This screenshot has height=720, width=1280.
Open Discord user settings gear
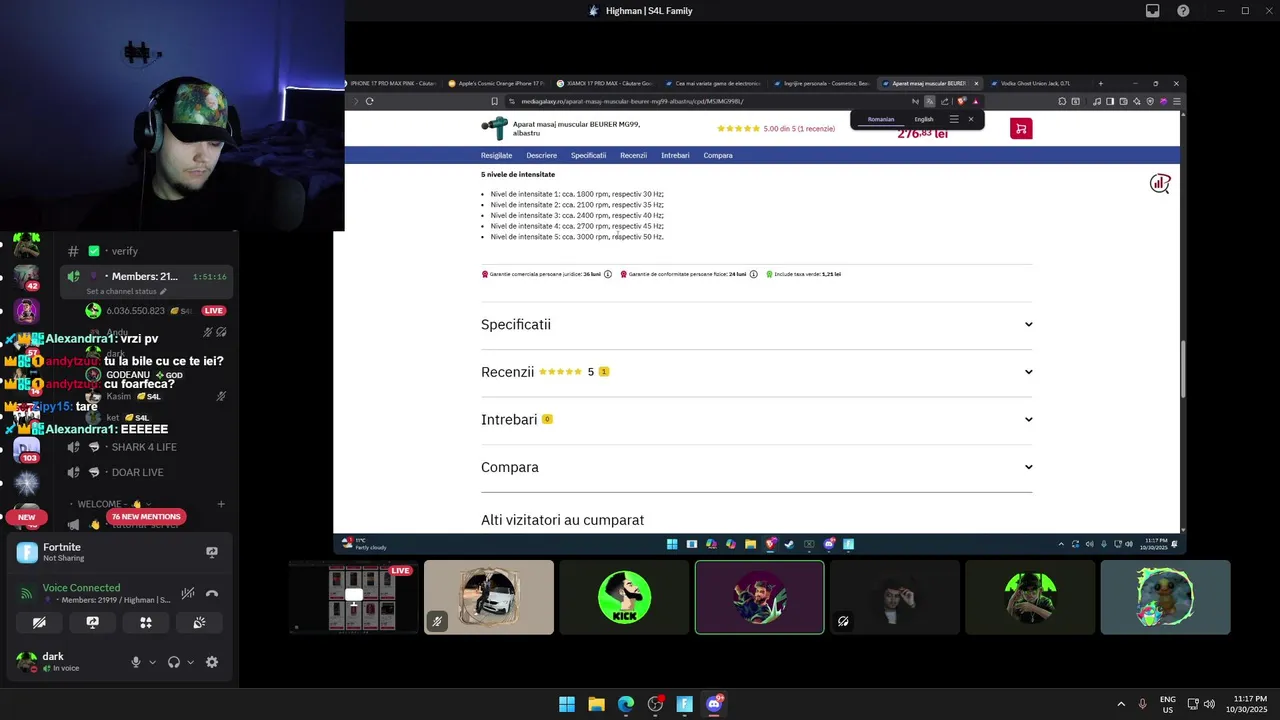212,662
